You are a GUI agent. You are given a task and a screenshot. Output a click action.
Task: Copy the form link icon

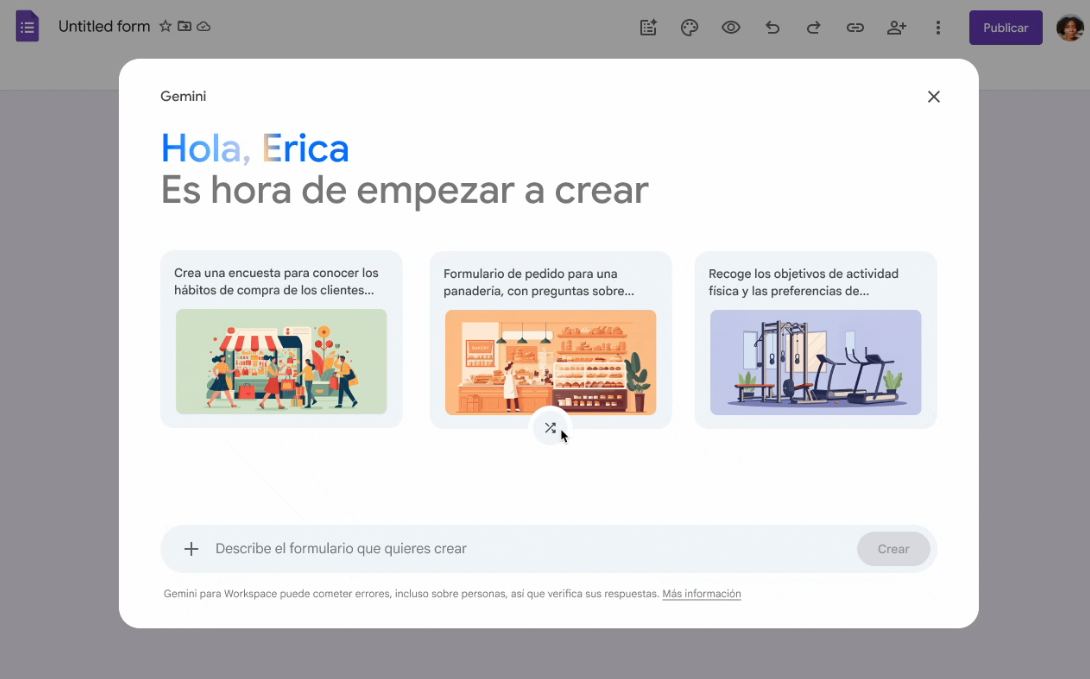click(x=855, y=28)
